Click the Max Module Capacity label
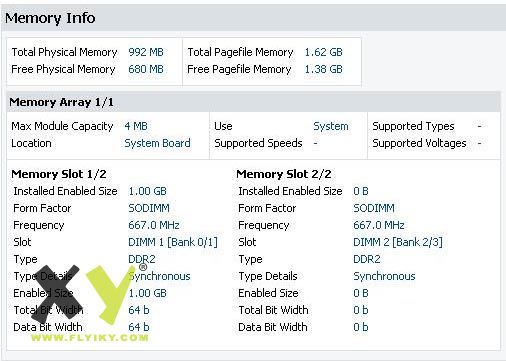The width and height of the screenshot is (506, 361). tap(62, 126)
